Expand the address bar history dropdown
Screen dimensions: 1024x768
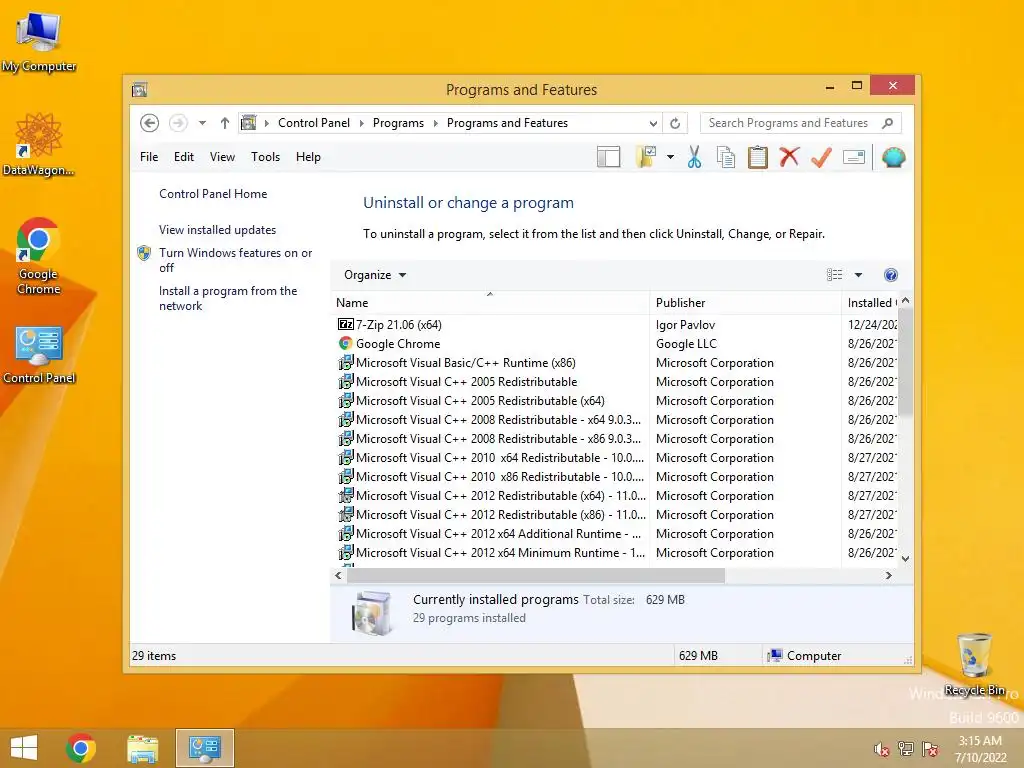[x=653, y=123]
